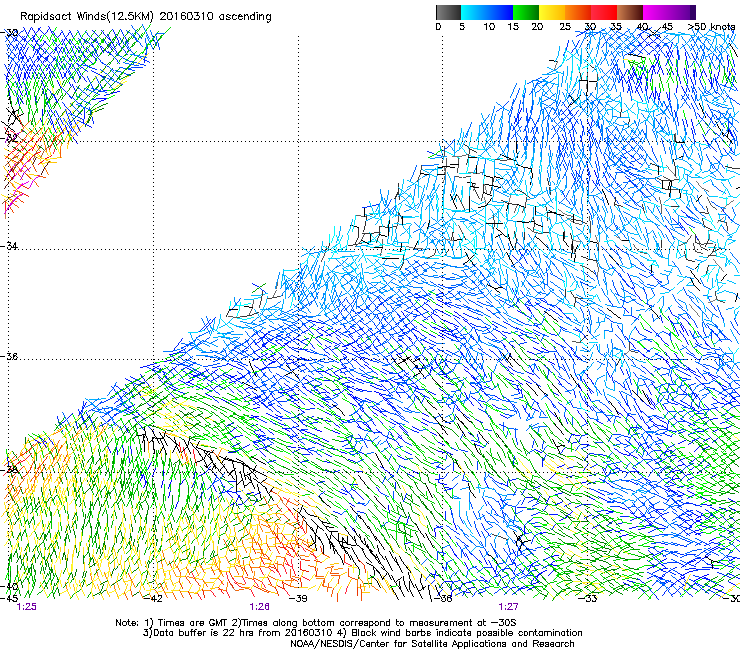Click the yellow 20-25 knots legend segment
The image size is (740, 650).
pos(552,12)
